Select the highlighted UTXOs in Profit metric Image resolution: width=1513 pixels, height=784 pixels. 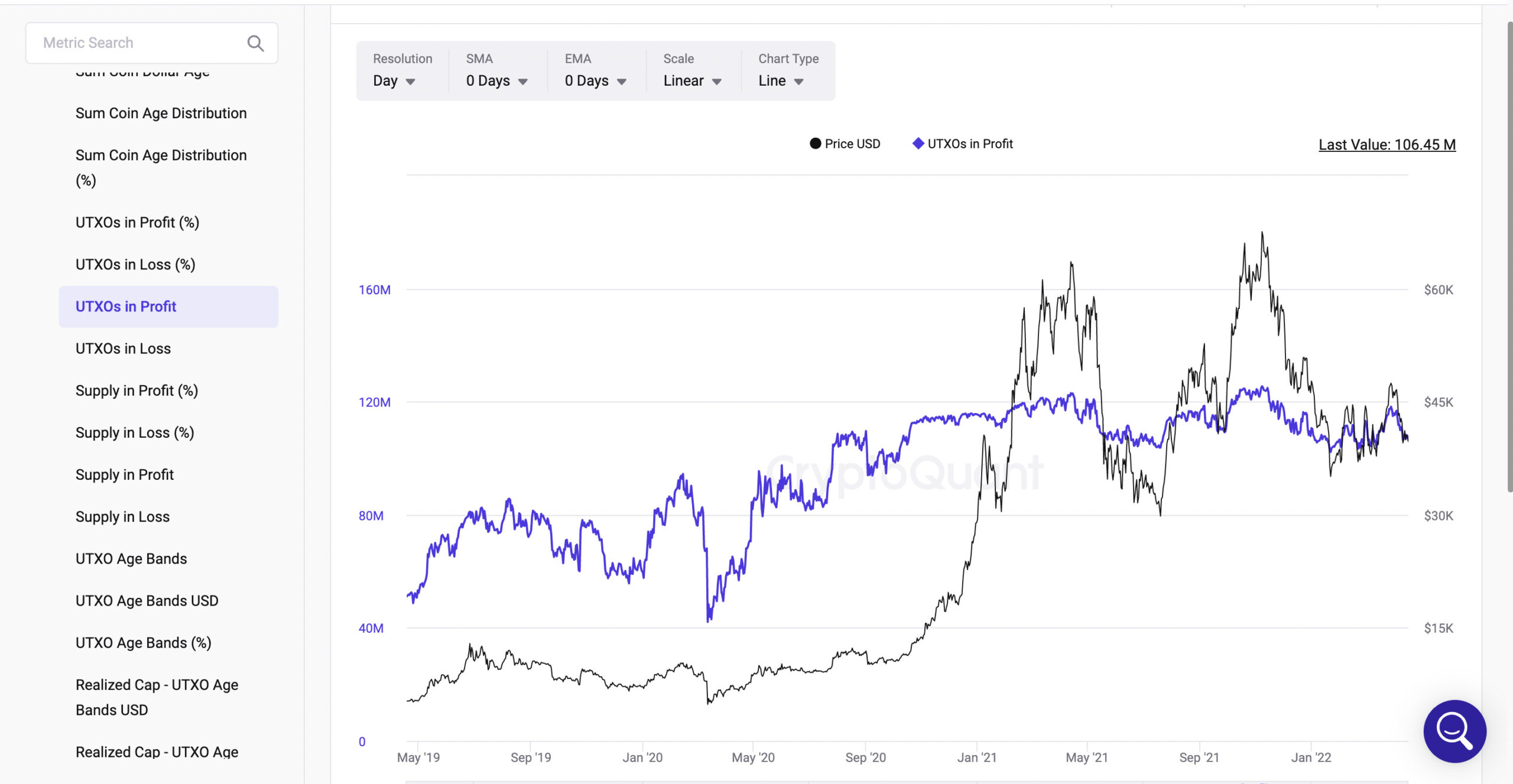[x=168, y=307]
